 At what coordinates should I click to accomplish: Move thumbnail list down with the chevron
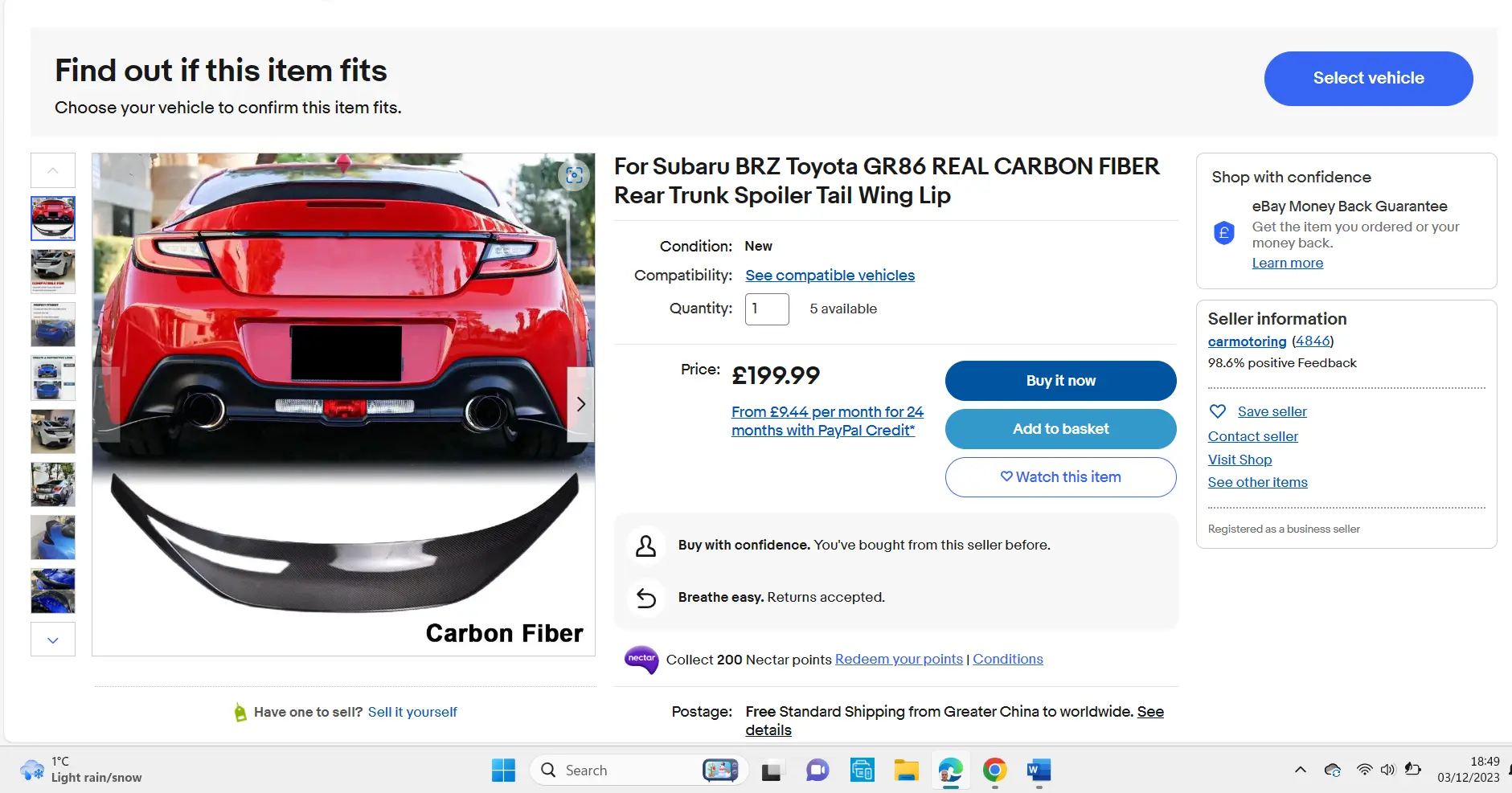point(53,640)
